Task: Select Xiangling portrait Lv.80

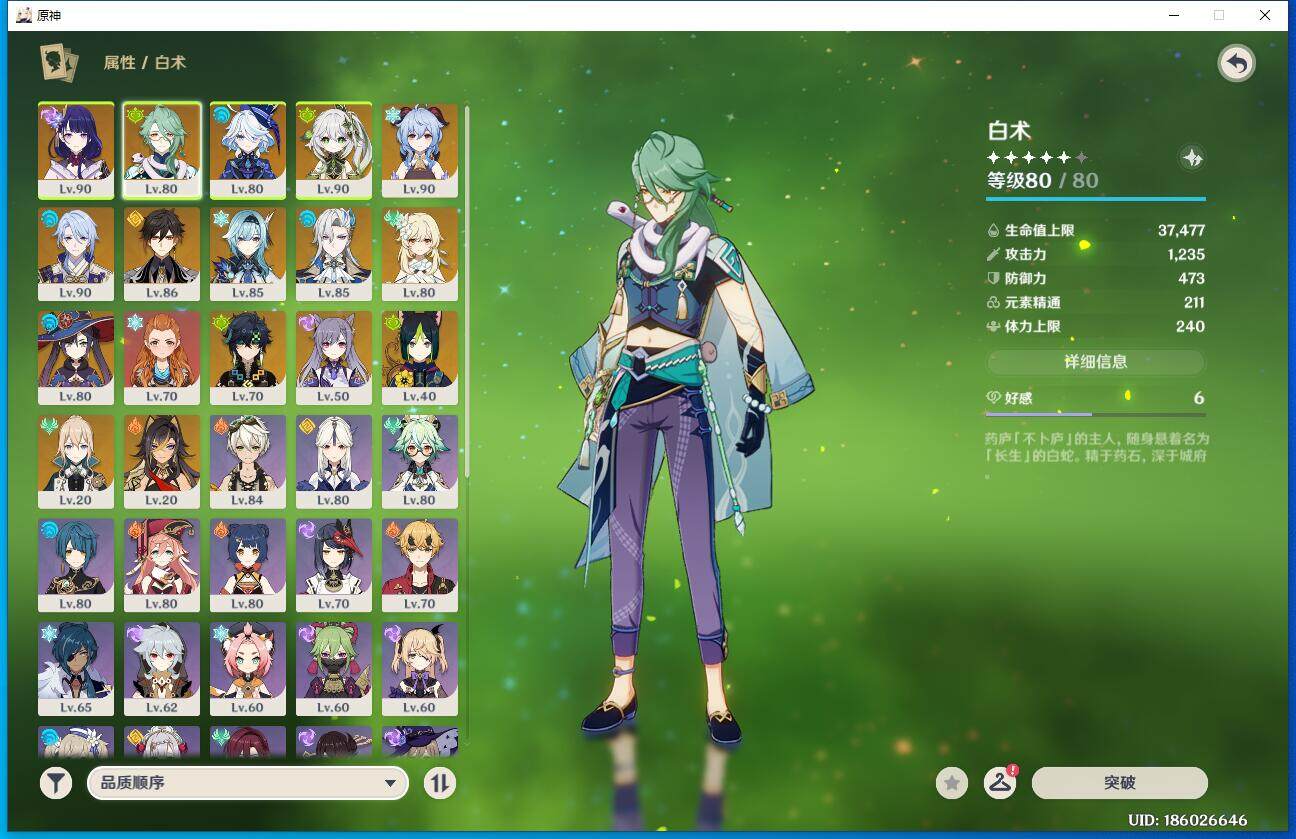Action: [x=248, y=565]
